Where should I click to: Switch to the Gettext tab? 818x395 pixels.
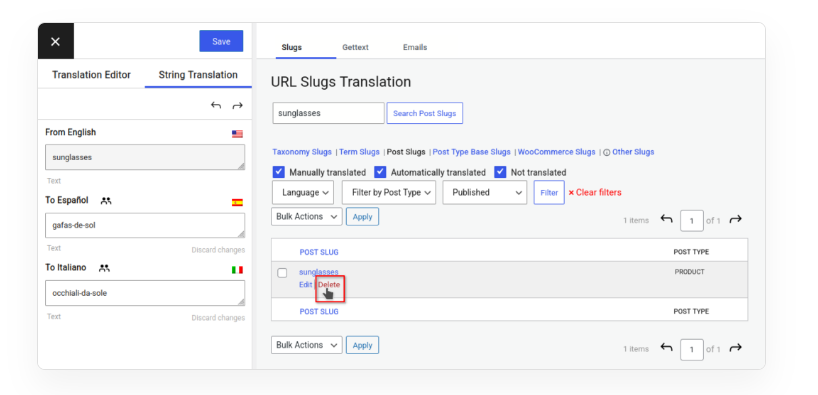click(355, 47)
